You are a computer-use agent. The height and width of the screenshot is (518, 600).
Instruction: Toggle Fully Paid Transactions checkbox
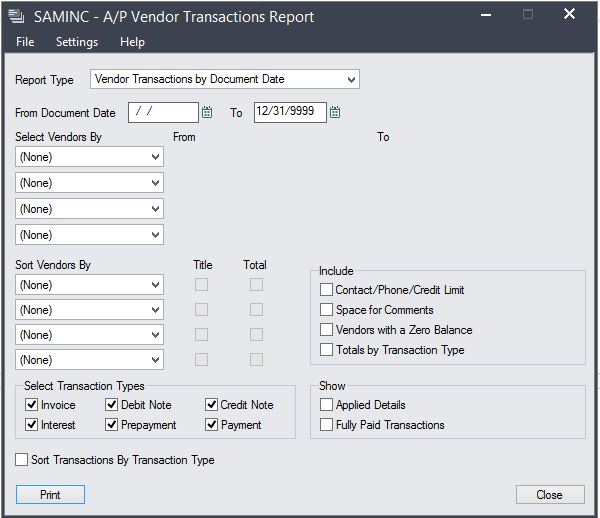(326, 424)
